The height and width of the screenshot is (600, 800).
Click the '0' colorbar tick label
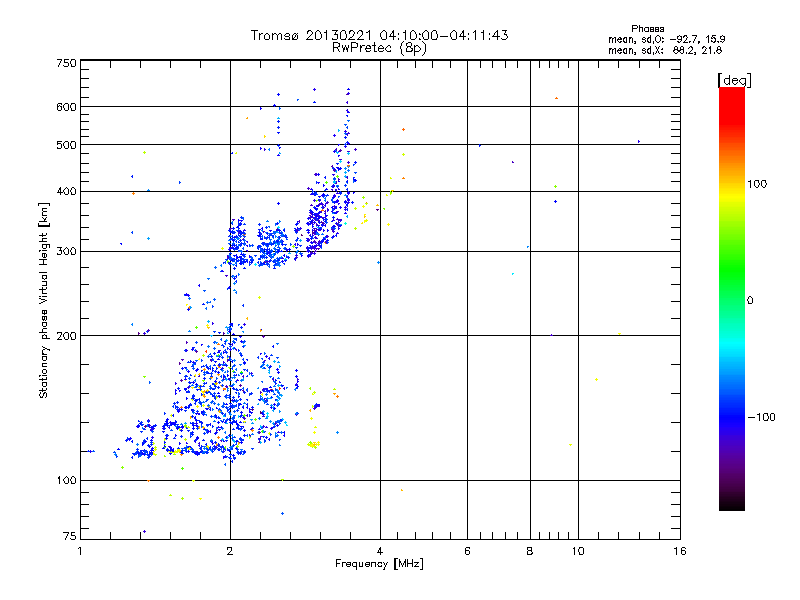tap(750, 301)
